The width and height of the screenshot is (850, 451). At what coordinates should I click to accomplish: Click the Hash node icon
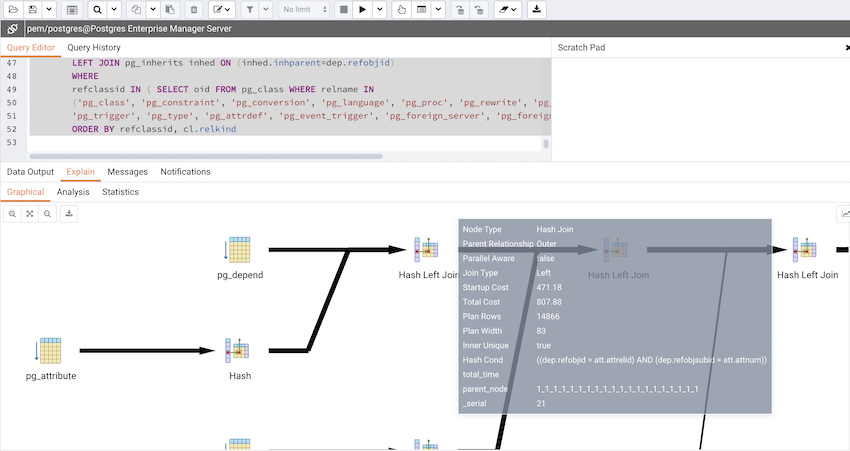pyautogui.click(x=237, y=351)
